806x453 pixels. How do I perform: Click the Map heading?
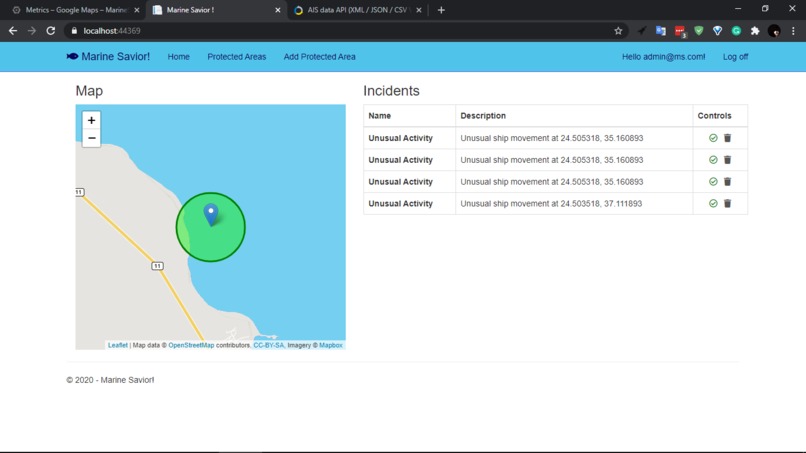(89, 90)
